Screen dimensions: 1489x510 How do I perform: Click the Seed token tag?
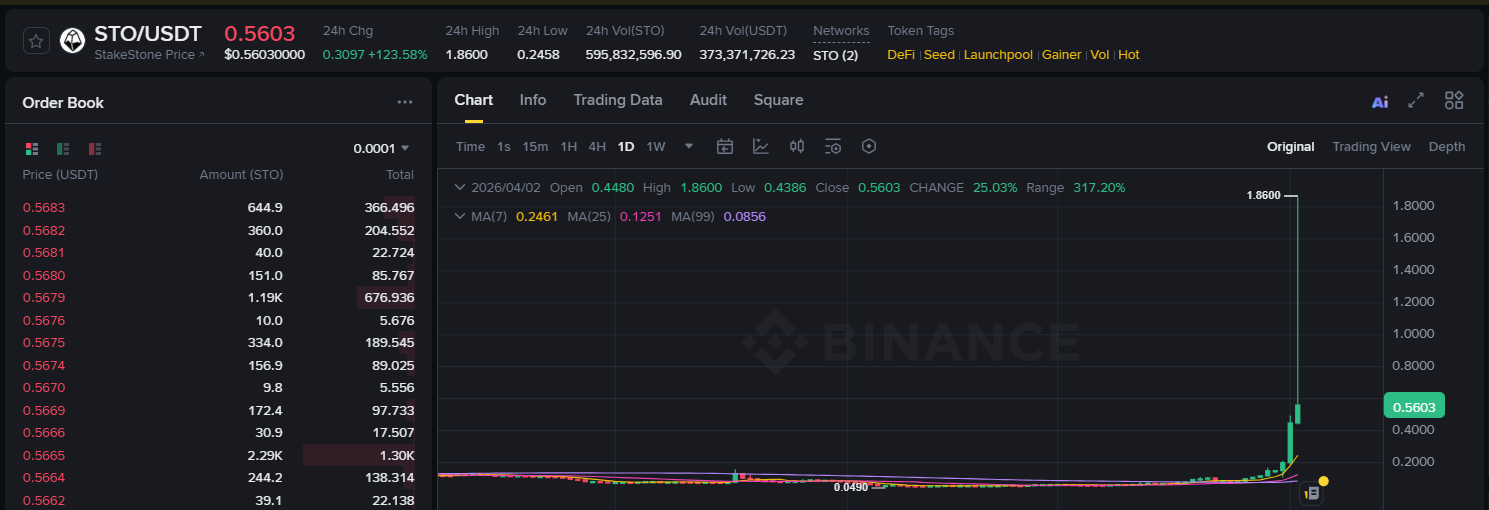coord(939,55)
